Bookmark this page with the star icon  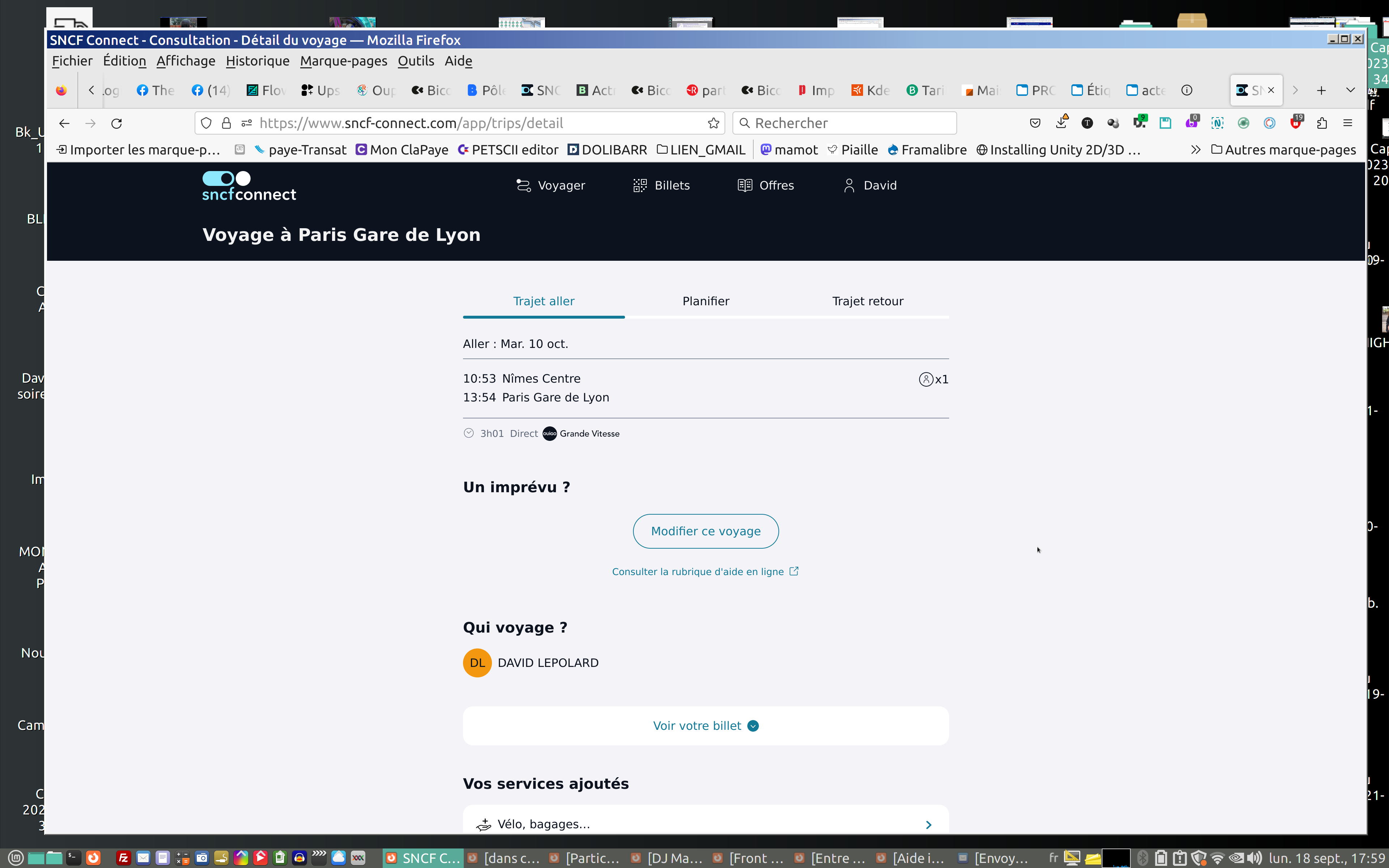click(713, 123)
